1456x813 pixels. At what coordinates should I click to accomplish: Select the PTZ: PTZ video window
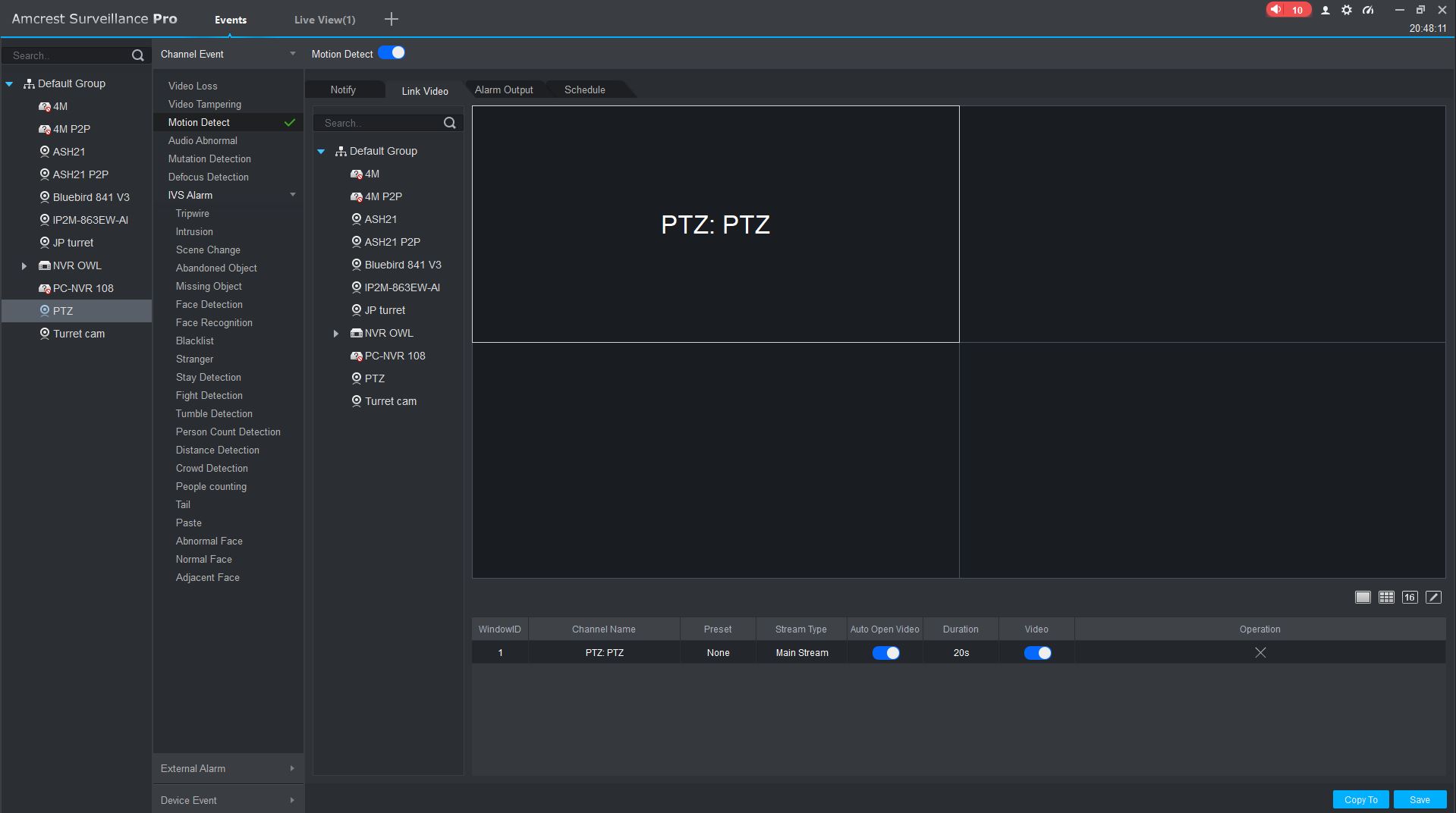click(x=715, y=224)
